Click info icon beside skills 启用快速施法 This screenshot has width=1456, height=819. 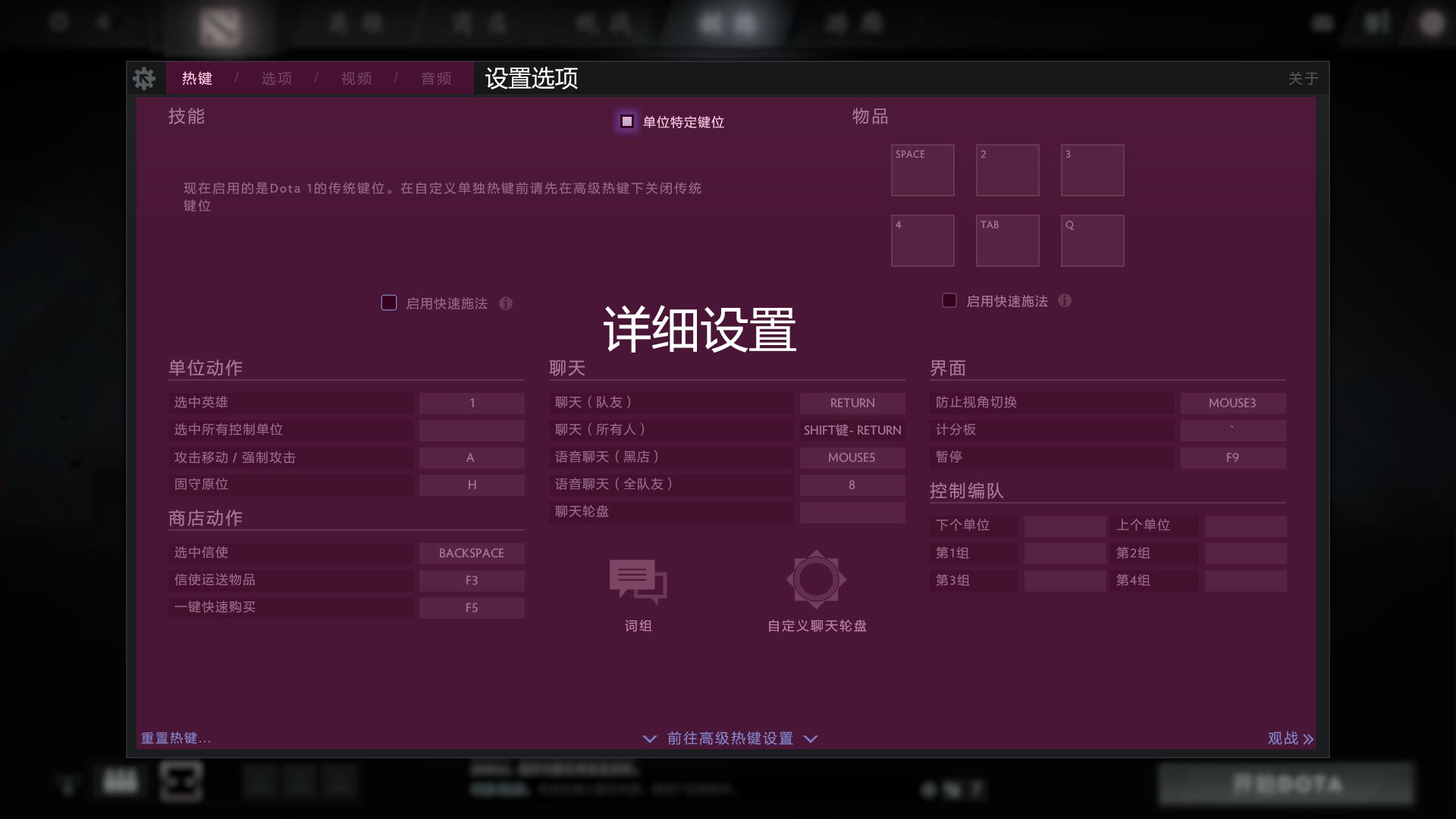pyautogui.click(x=506, y=303)
